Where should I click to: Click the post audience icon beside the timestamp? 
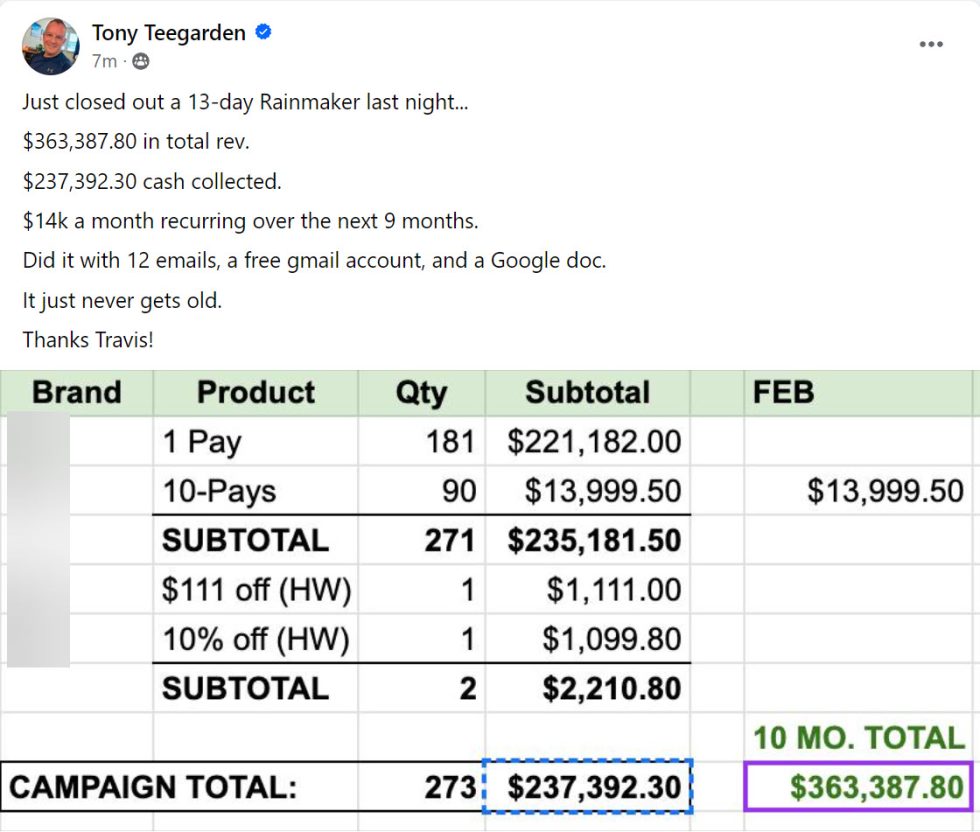tap(141, 62)
